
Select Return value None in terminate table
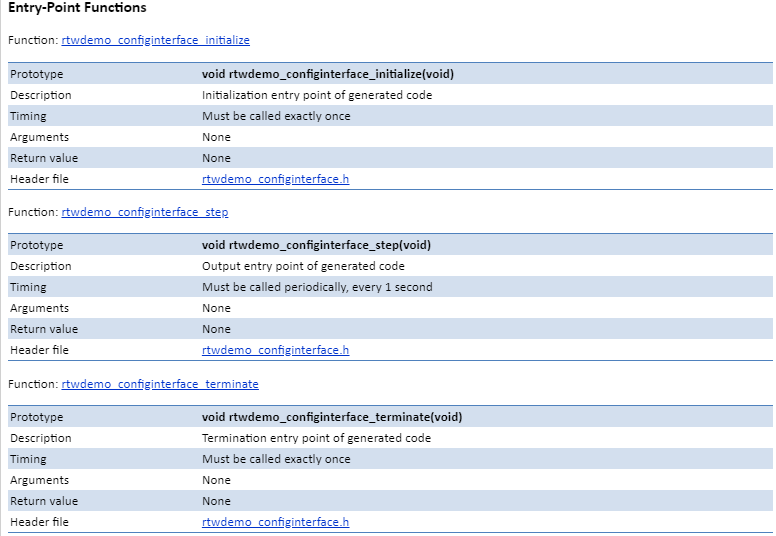(x=216, y=501)
